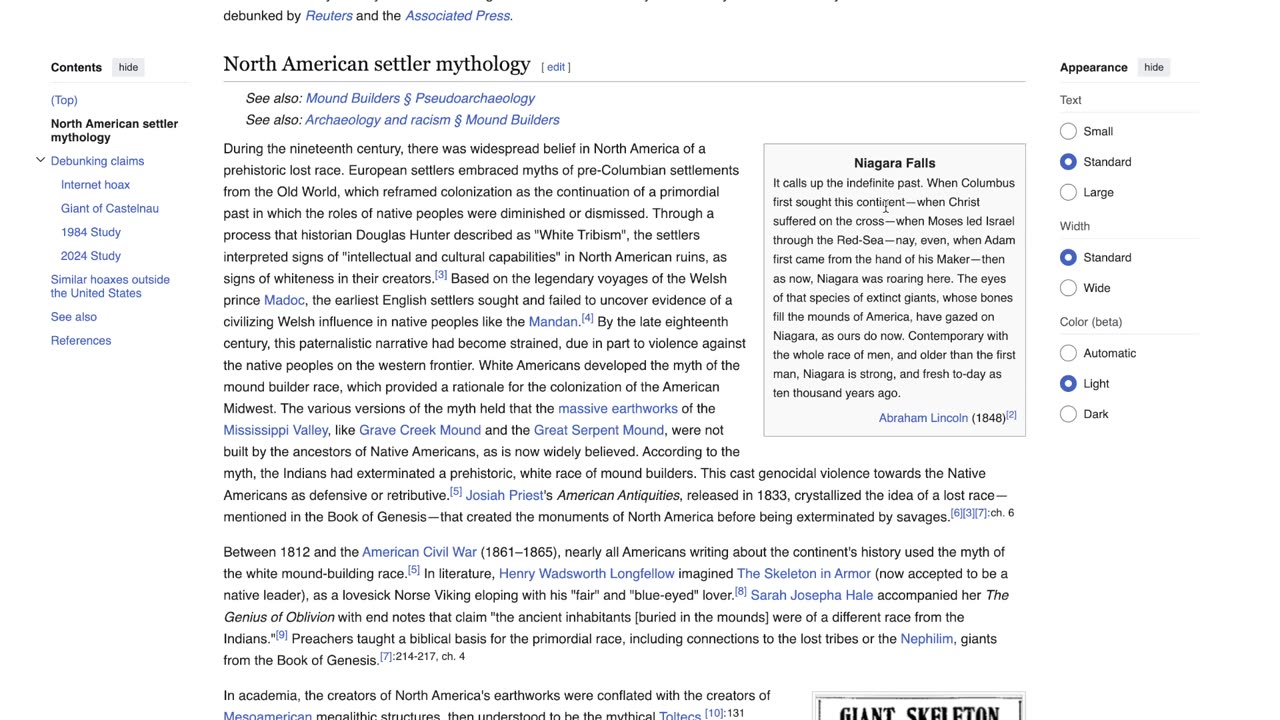This screenshot has width=1280, height=720.
Task: Open citation [2] after Lincoln (1848)
Action: pyautogui.click(x=1011, y=415)
